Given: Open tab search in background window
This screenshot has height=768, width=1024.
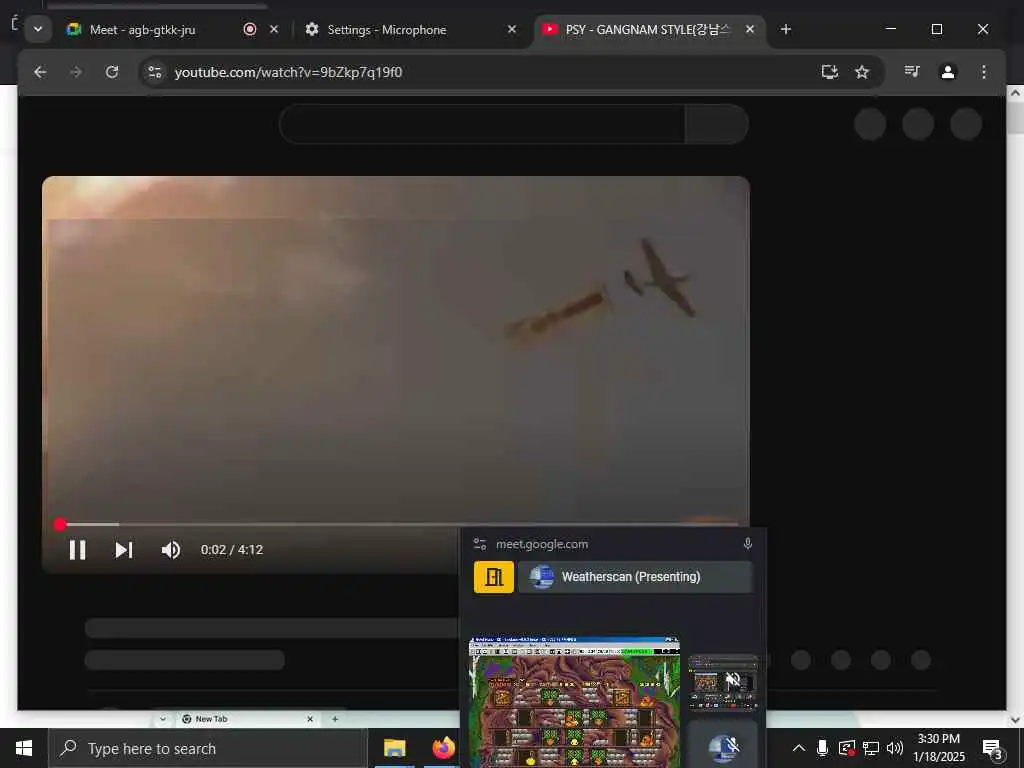Looking at the screenshot, I should pyautogui.click(x=163, y=719).
